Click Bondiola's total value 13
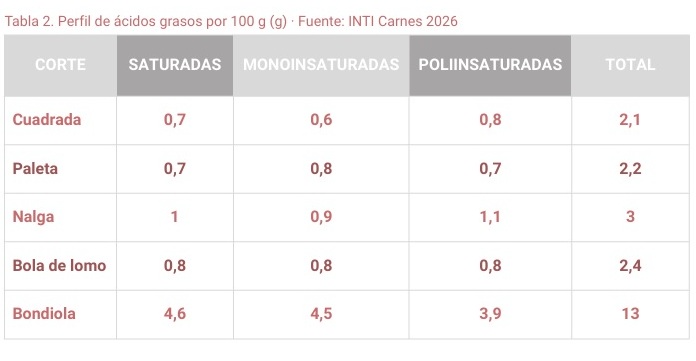This screenshot has height=361, width=696. click(x=630, y=314)
